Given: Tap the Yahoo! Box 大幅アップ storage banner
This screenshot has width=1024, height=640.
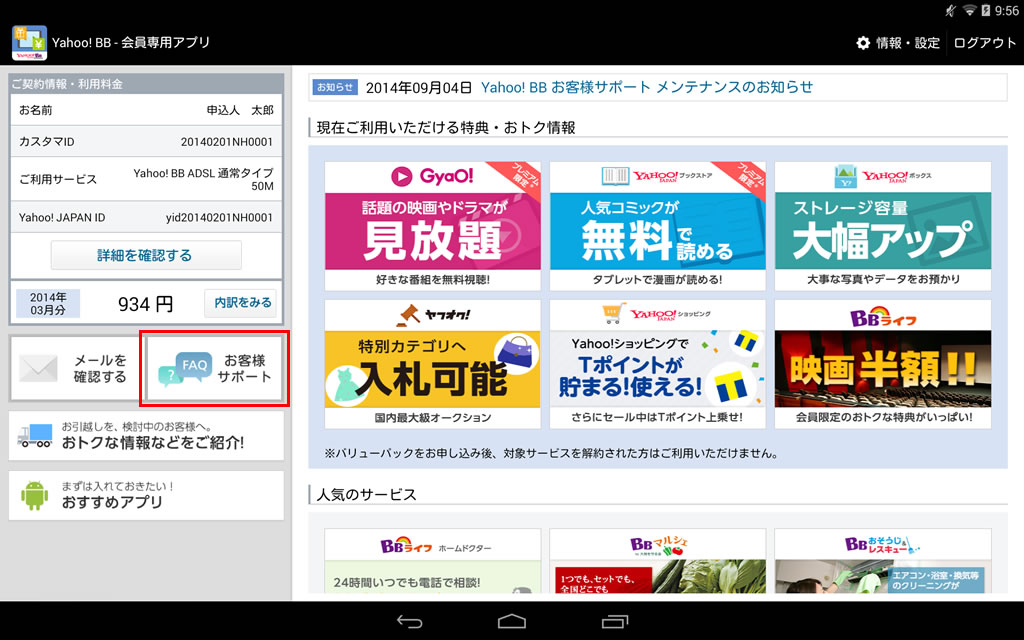Looking at the screenshot, I should tap(882, 225).
